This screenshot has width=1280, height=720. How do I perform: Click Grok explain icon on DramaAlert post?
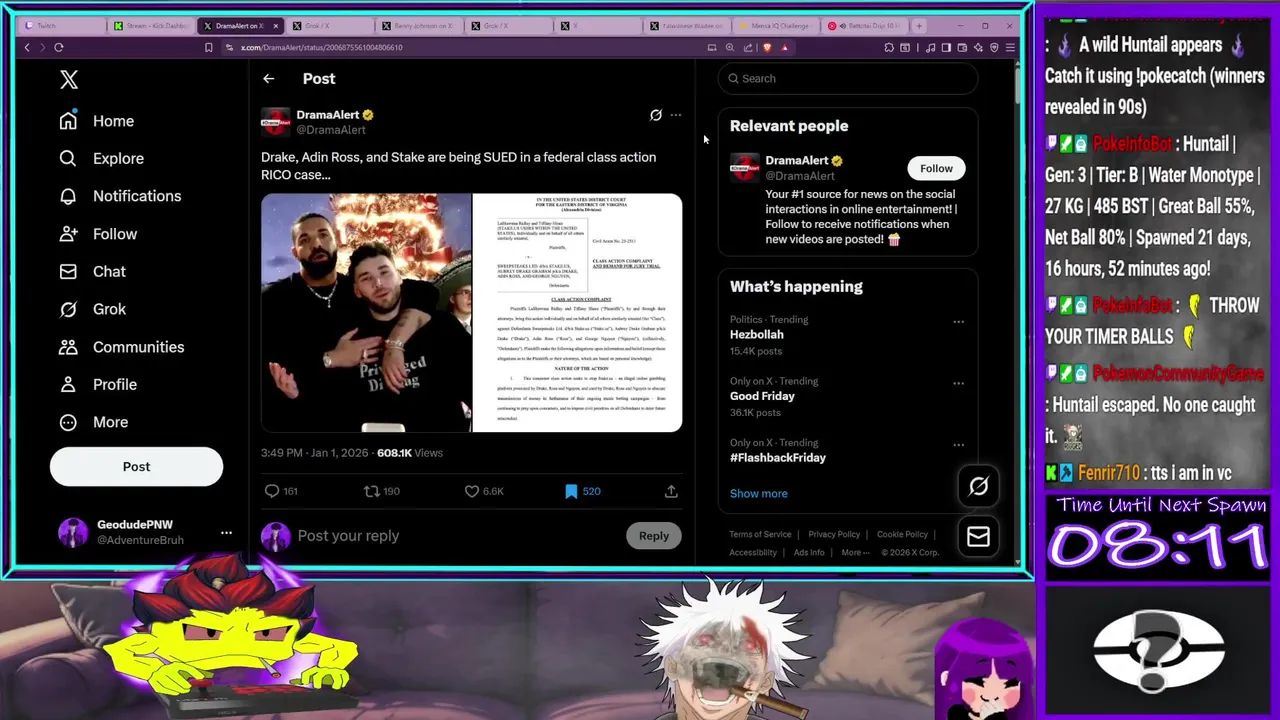point(656,115)
